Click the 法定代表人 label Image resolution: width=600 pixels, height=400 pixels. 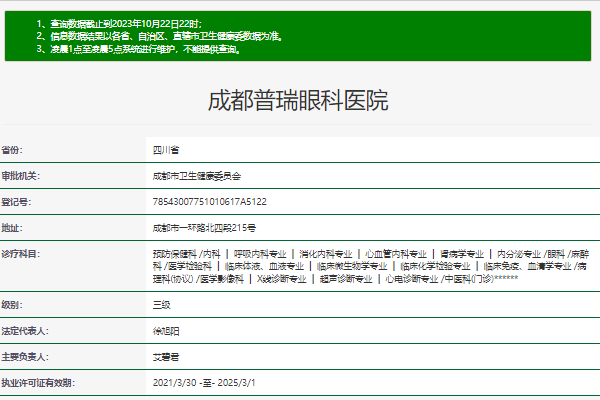tap(24, 331)
